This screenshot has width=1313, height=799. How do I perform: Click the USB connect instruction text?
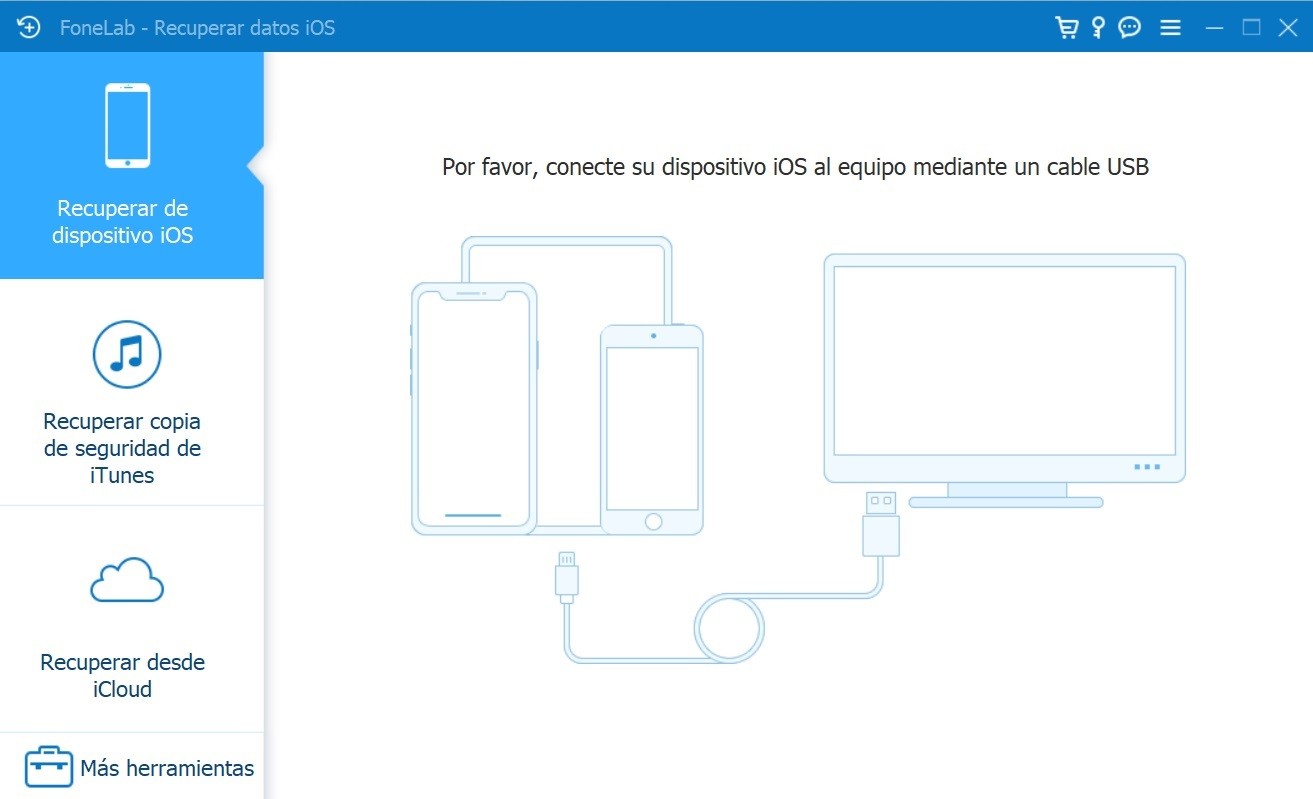coord(795,167)
